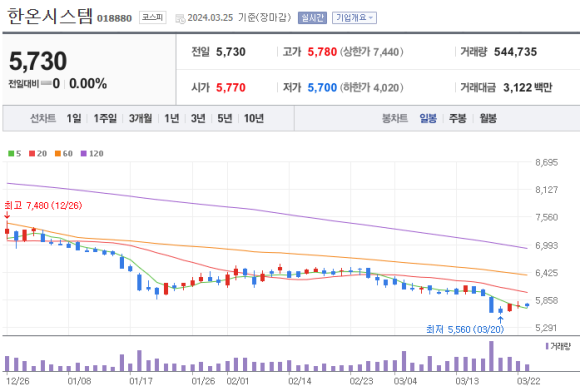Click the red 20-day average legend square
580x391 pixels.
coord(32,154)
